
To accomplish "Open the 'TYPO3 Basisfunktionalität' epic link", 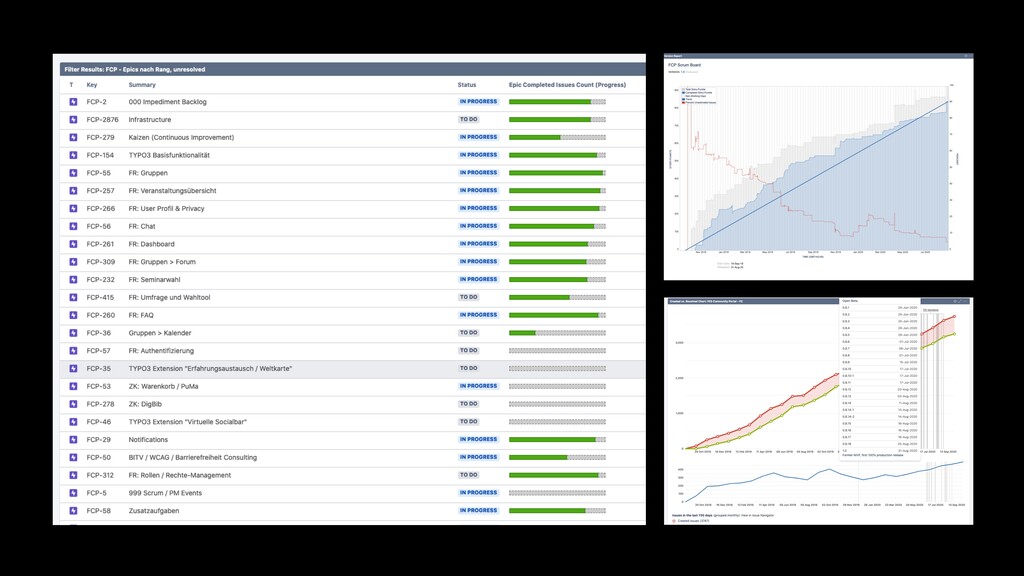I will coord(169,155).
